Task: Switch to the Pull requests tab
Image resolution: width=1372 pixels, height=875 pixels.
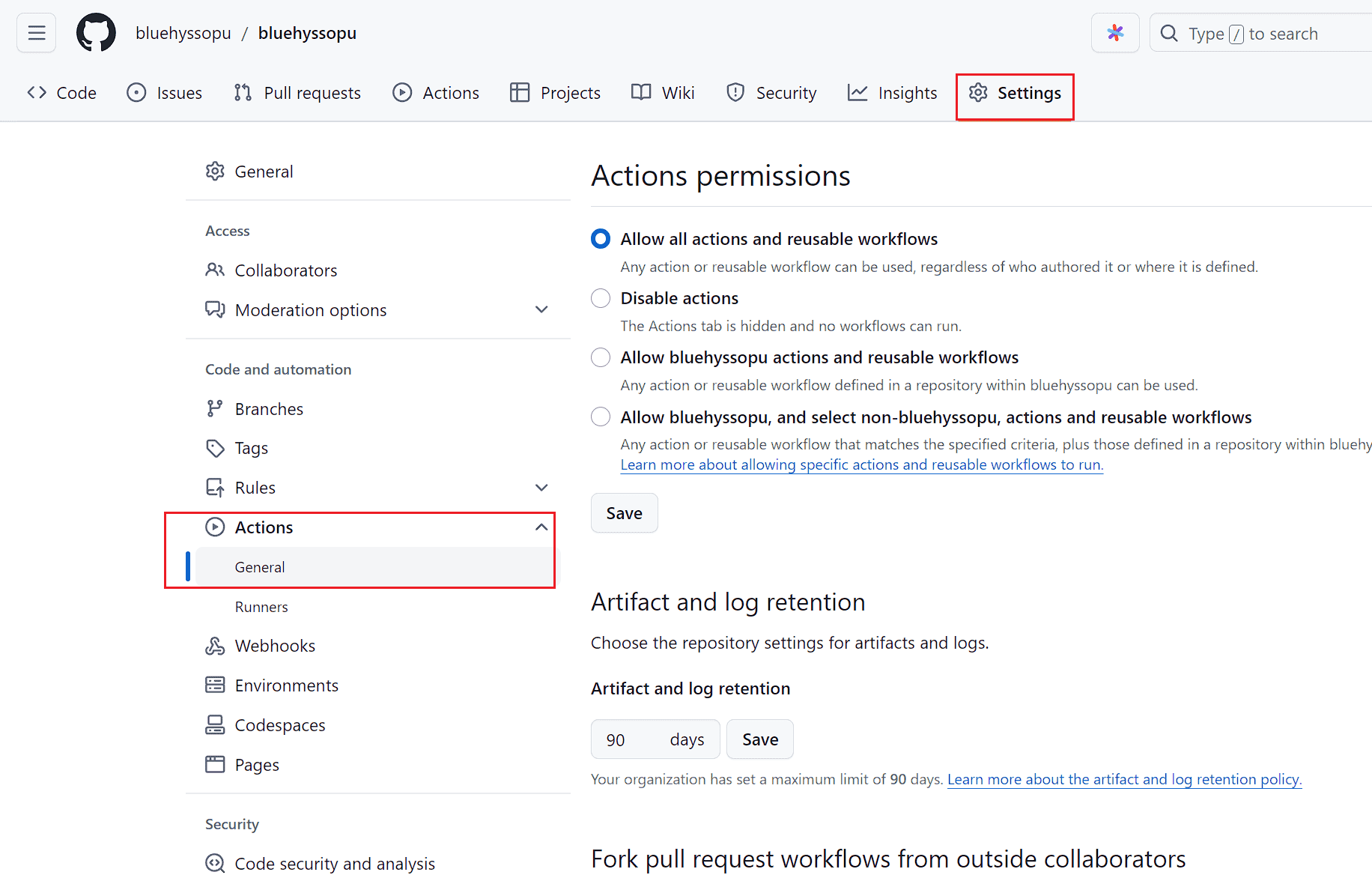Action: (x=297, y=93)
